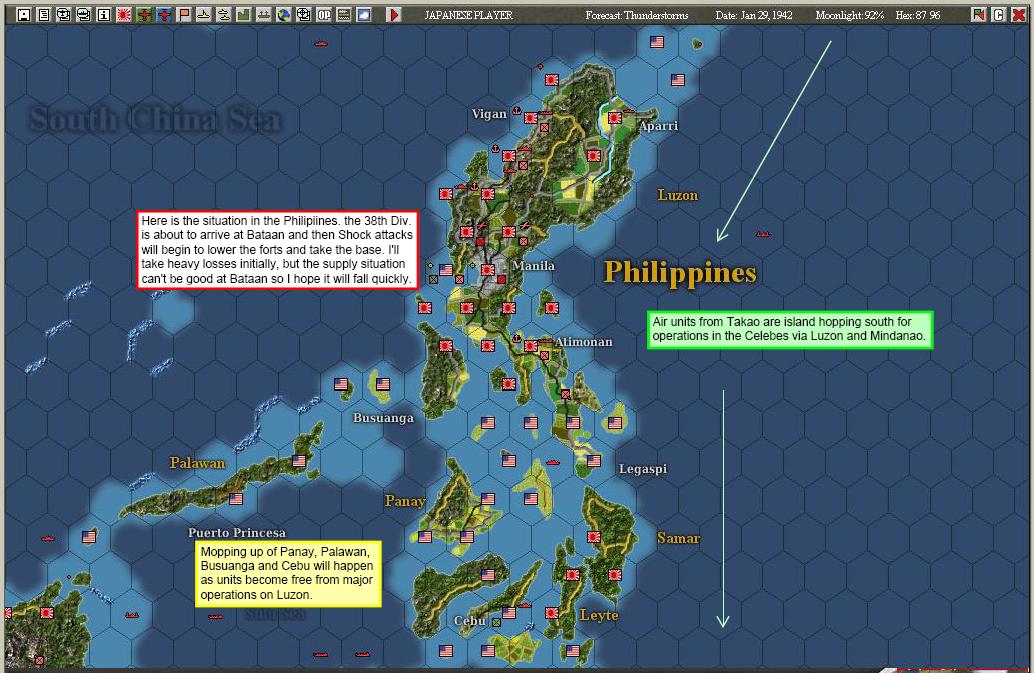Click the Hex: 87 96 coordinate readout

tap(917, 15)
